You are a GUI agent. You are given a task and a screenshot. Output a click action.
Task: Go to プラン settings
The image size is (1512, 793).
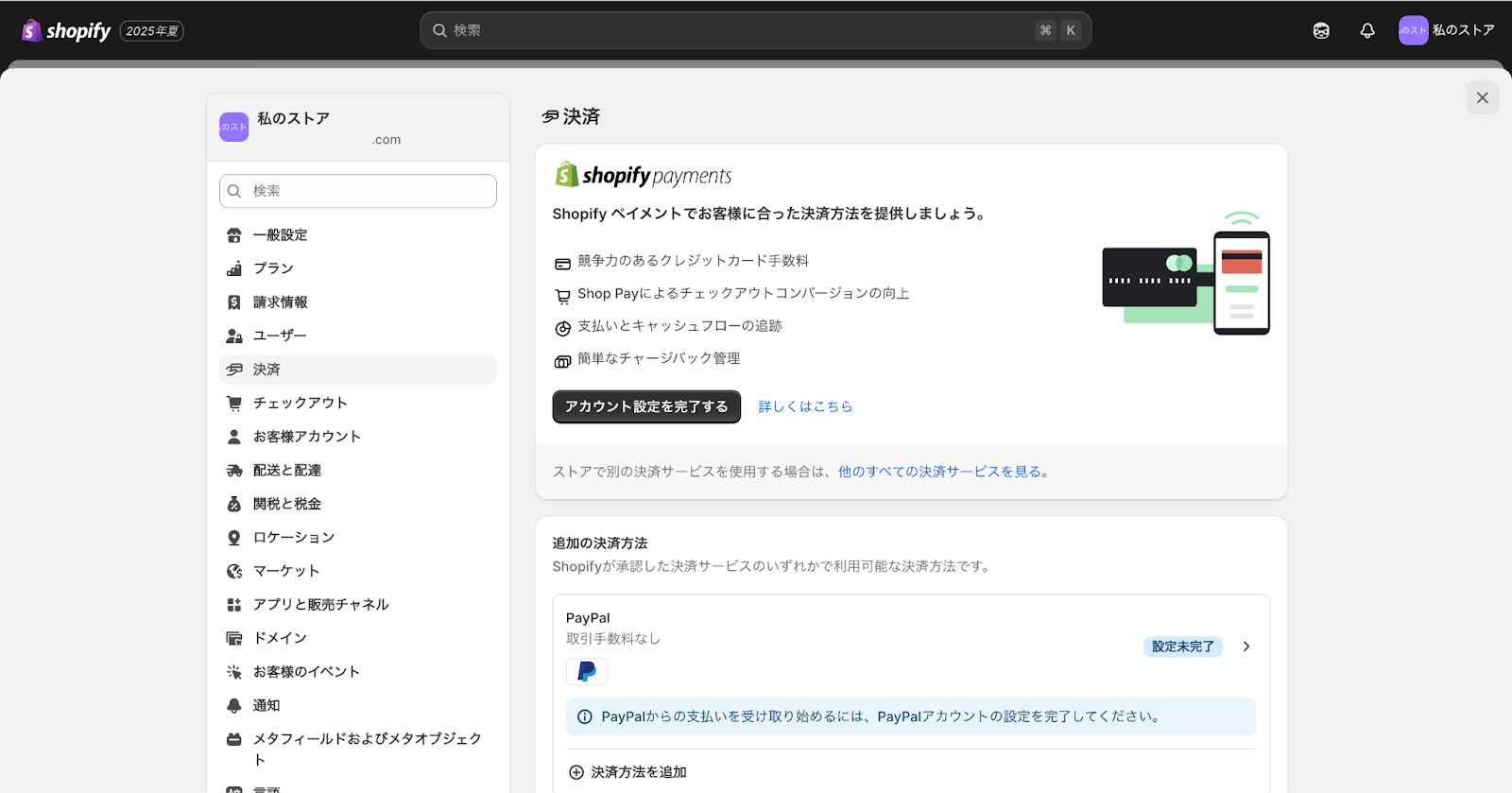[358, 268]
